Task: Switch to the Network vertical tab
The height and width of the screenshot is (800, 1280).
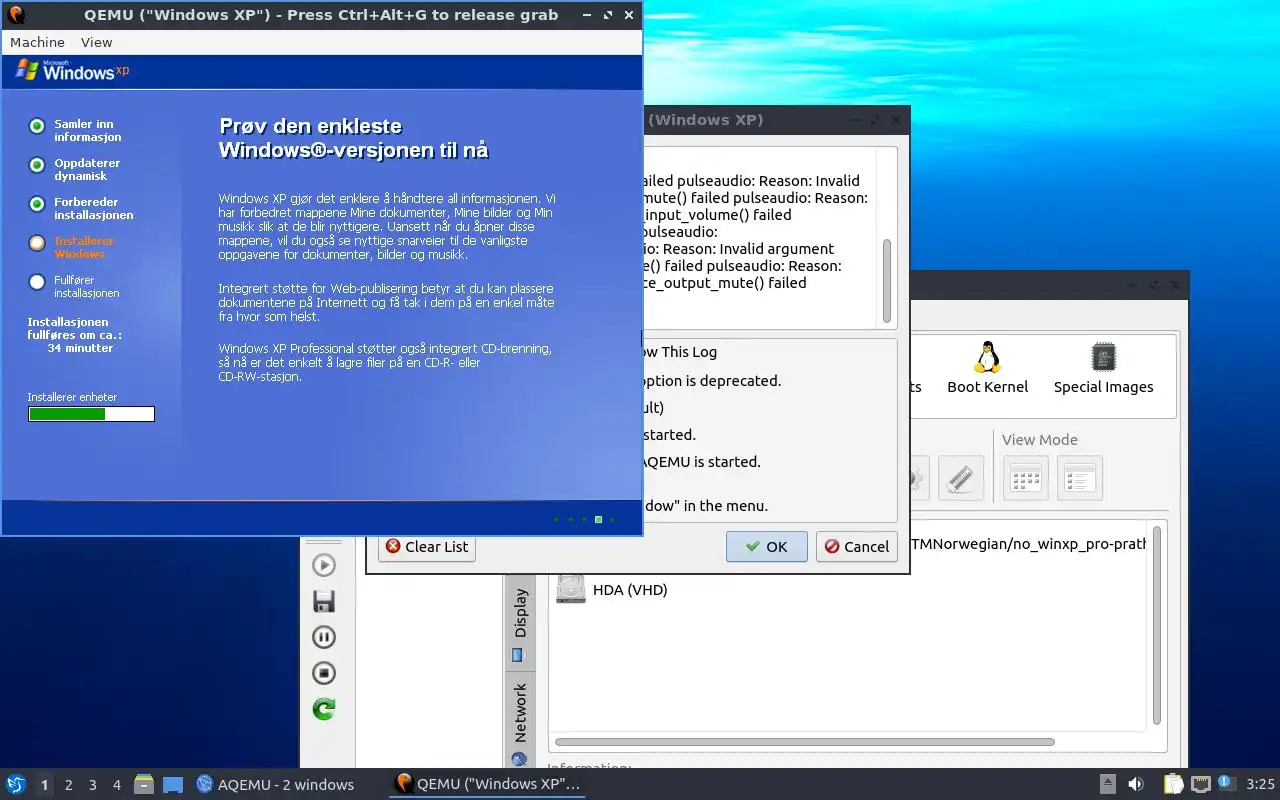Action: pos(520,723)
